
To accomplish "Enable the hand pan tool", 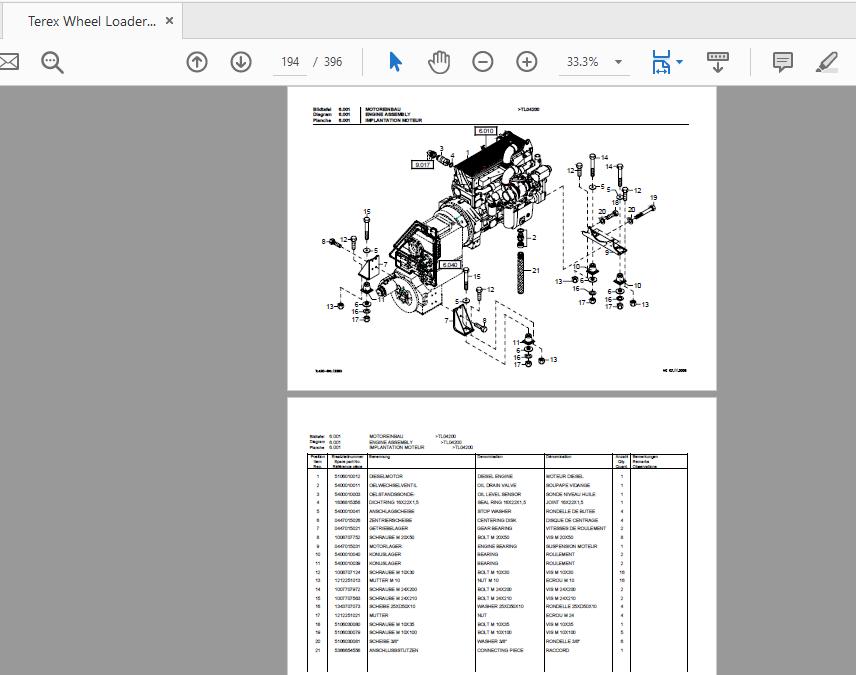I will (x=439, y=61).
